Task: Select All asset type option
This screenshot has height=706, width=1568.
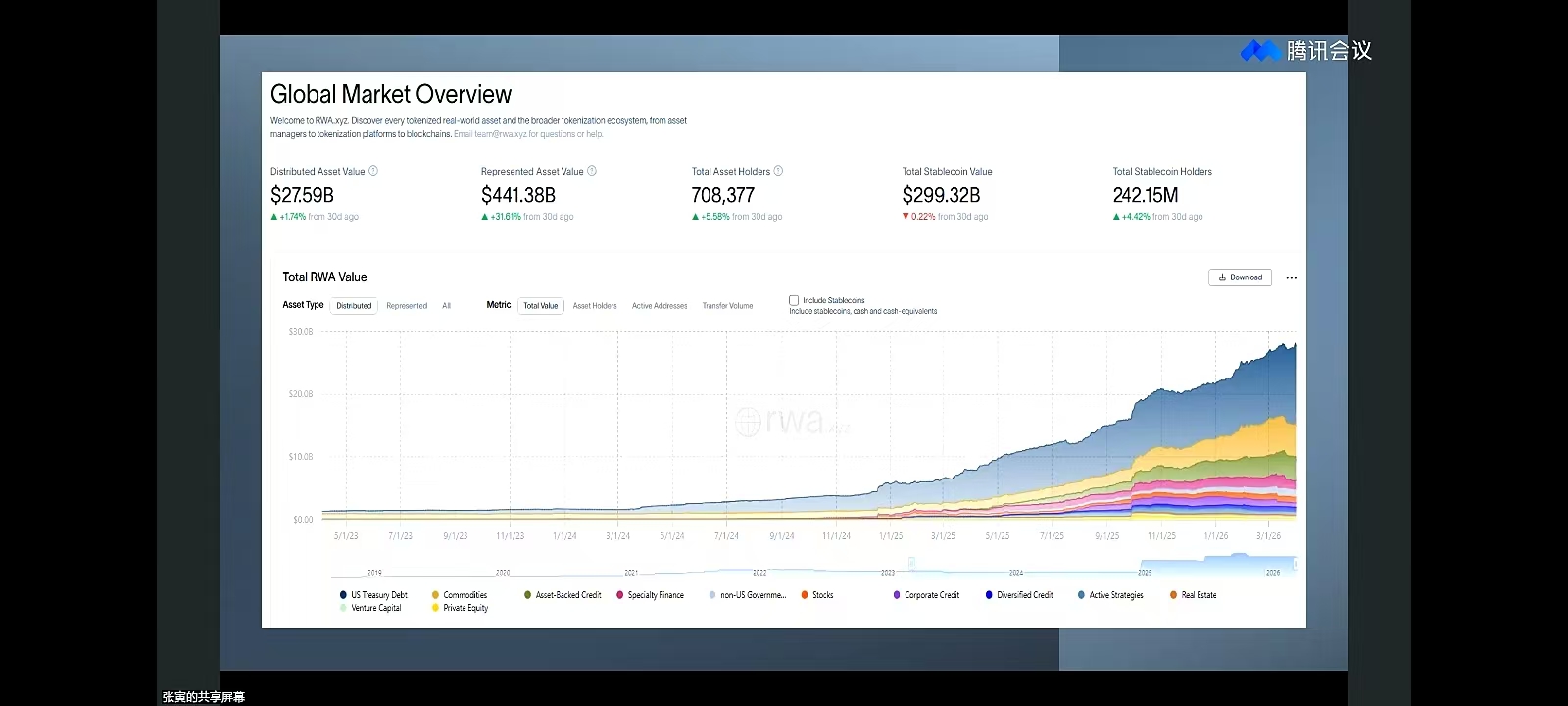Action: tap(447, 306)
